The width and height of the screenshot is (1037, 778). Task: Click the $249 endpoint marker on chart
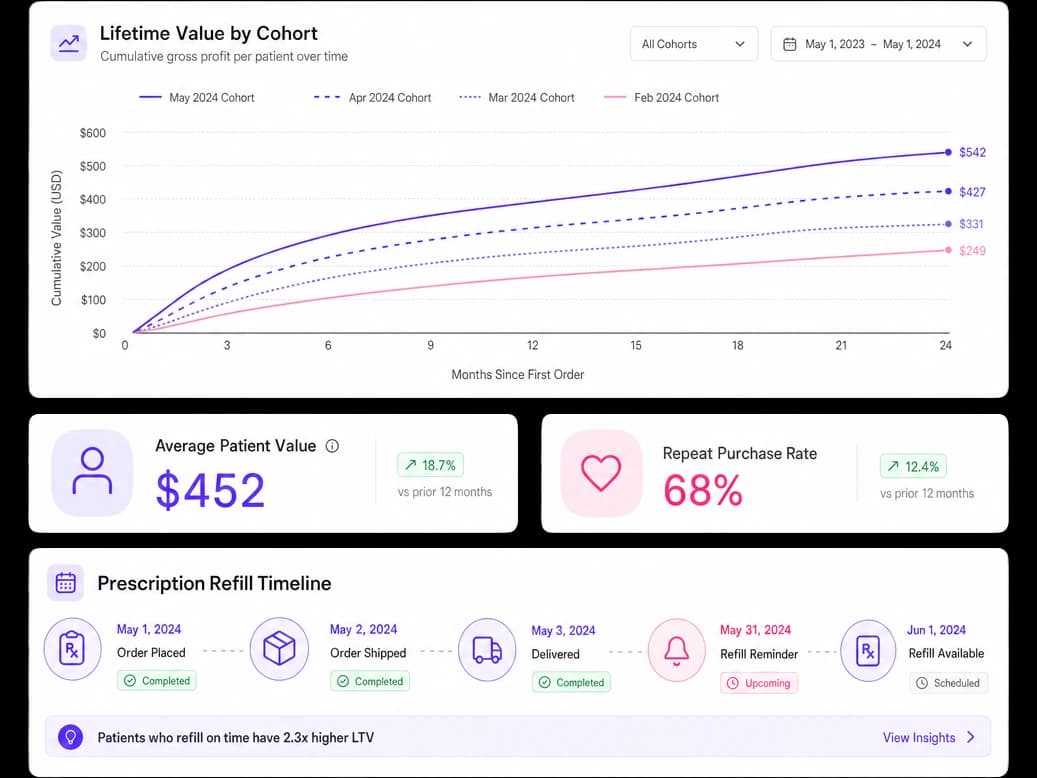948,250
